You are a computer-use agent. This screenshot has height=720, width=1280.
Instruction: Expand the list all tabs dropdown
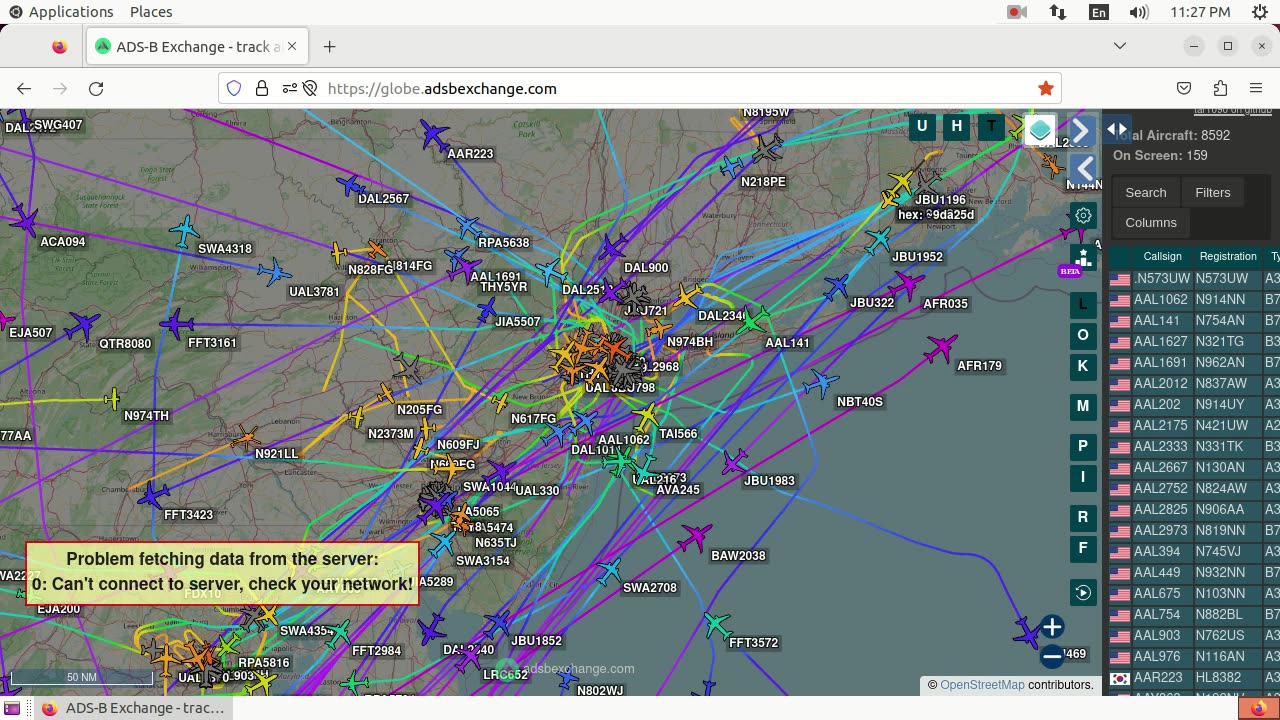(x=1120, y=46)
